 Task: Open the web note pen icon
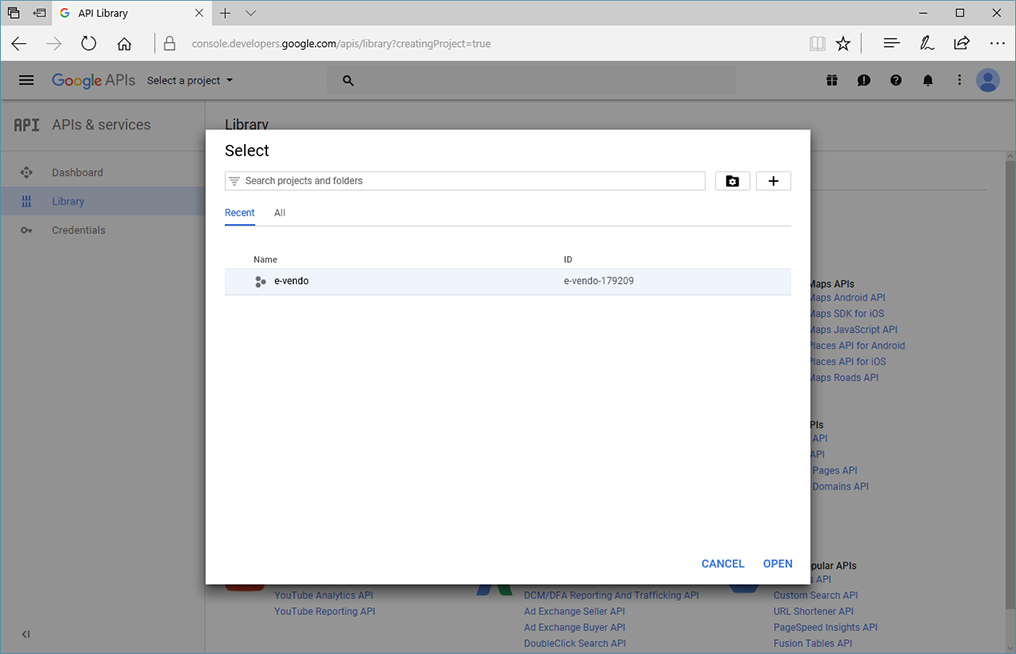tap(927, 43)
